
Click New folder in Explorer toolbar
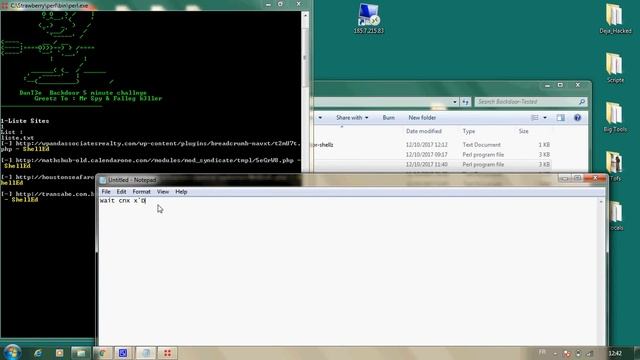pos(422,118)
